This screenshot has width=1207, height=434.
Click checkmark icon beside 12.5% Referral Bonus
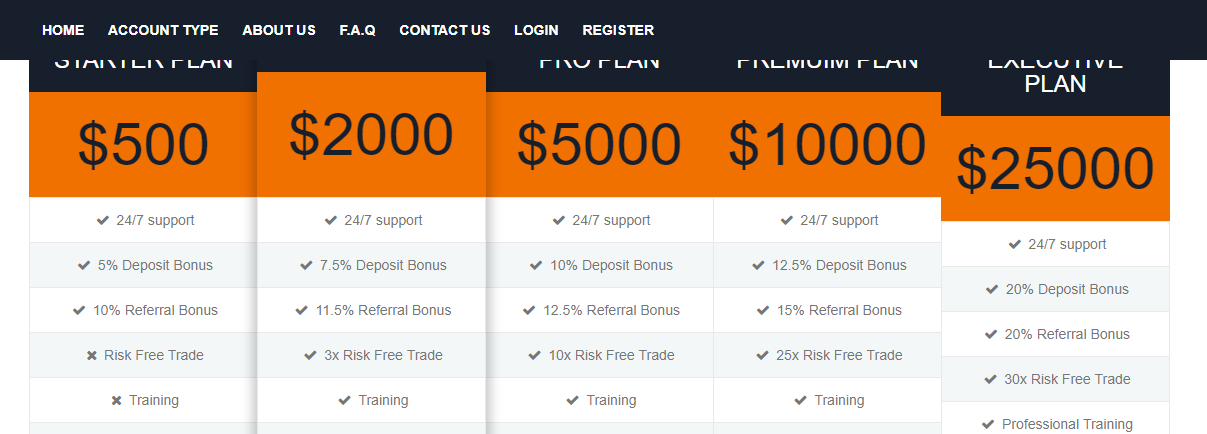529,310
